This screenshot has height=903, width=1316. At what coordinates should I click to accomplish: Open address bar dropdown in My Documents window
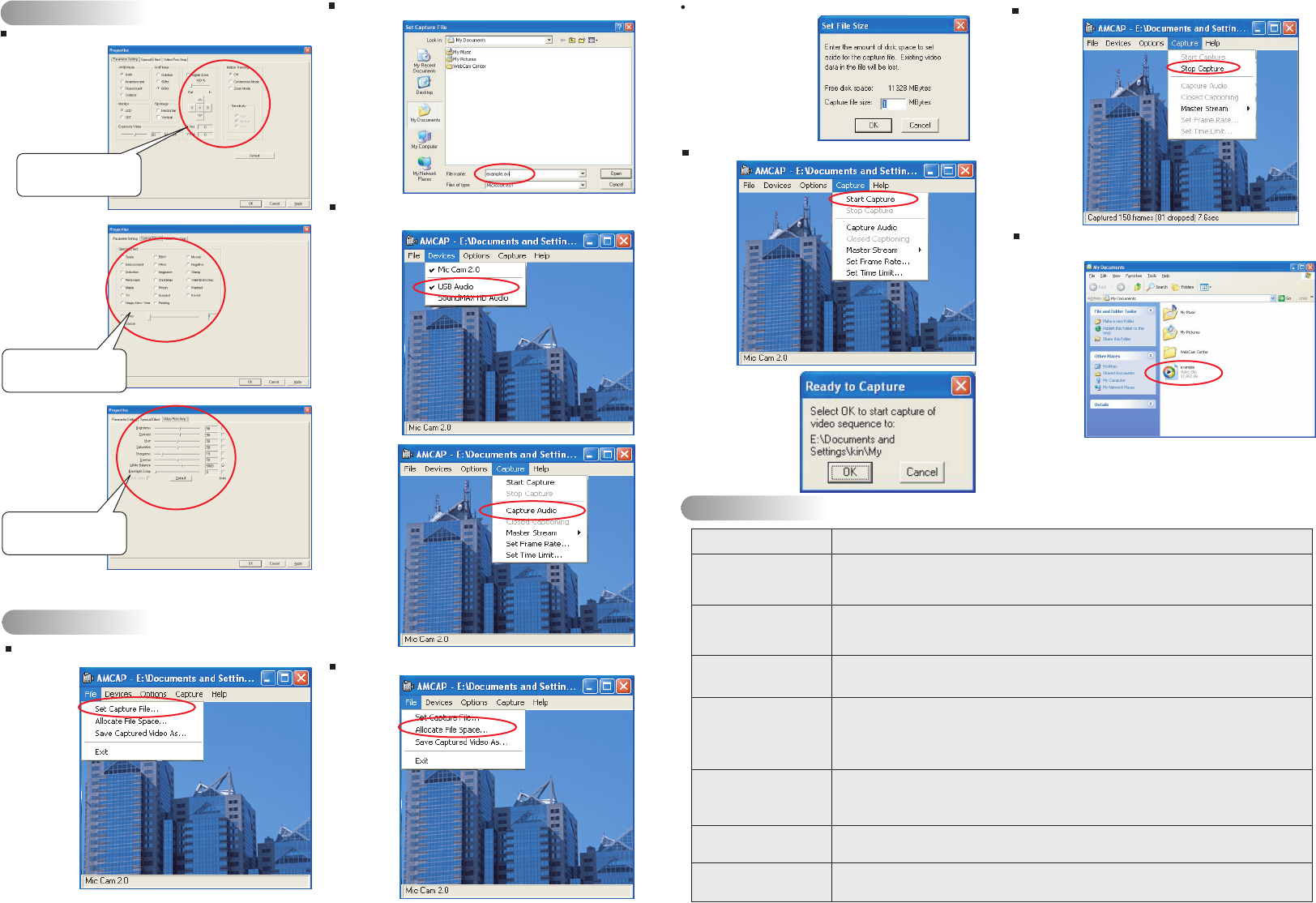1273,298
